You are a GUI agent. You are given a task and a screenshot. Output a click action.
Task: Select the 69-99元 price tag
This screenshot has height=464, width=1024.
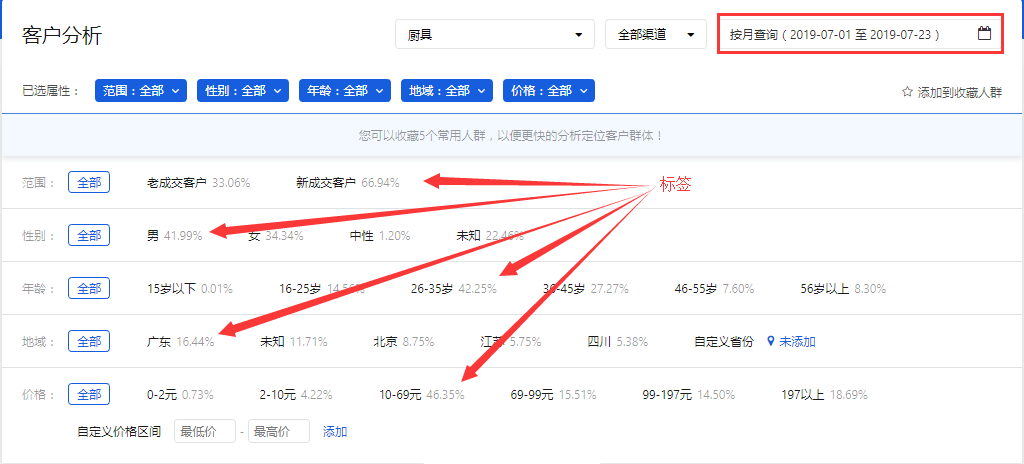point(553,395)
